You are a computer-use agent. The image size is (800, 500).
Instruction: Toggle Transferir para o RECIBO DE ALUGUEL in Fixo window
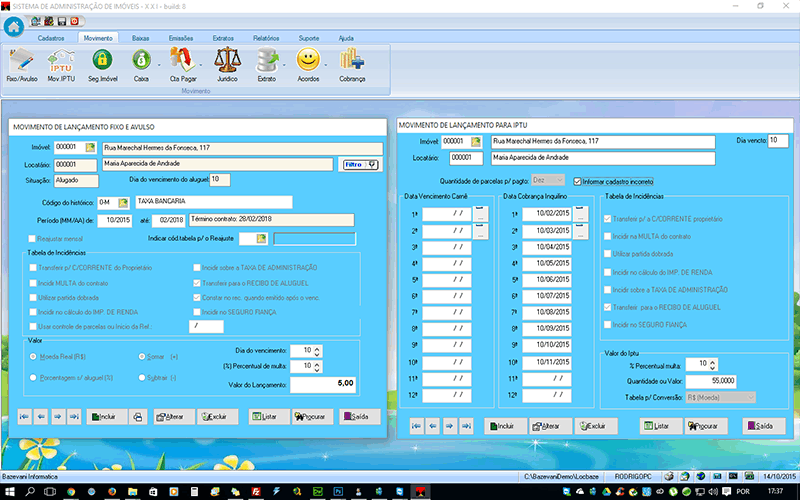(197, 283)
